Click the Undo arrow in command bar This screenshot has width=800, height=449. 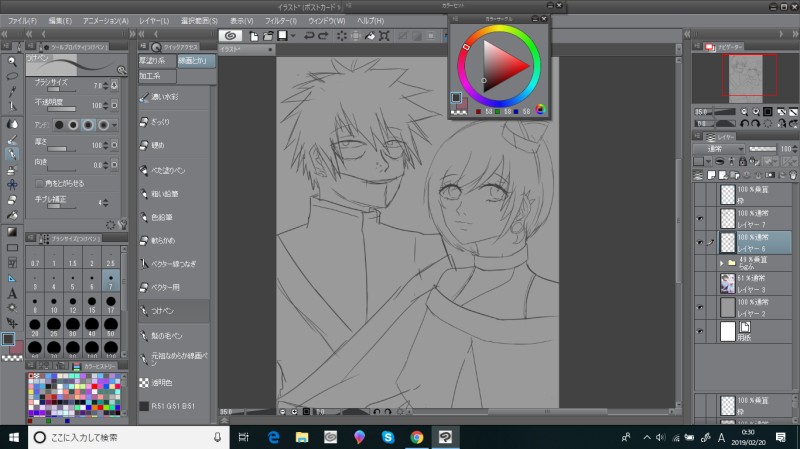pyautogui.click(x=309, y=36)
